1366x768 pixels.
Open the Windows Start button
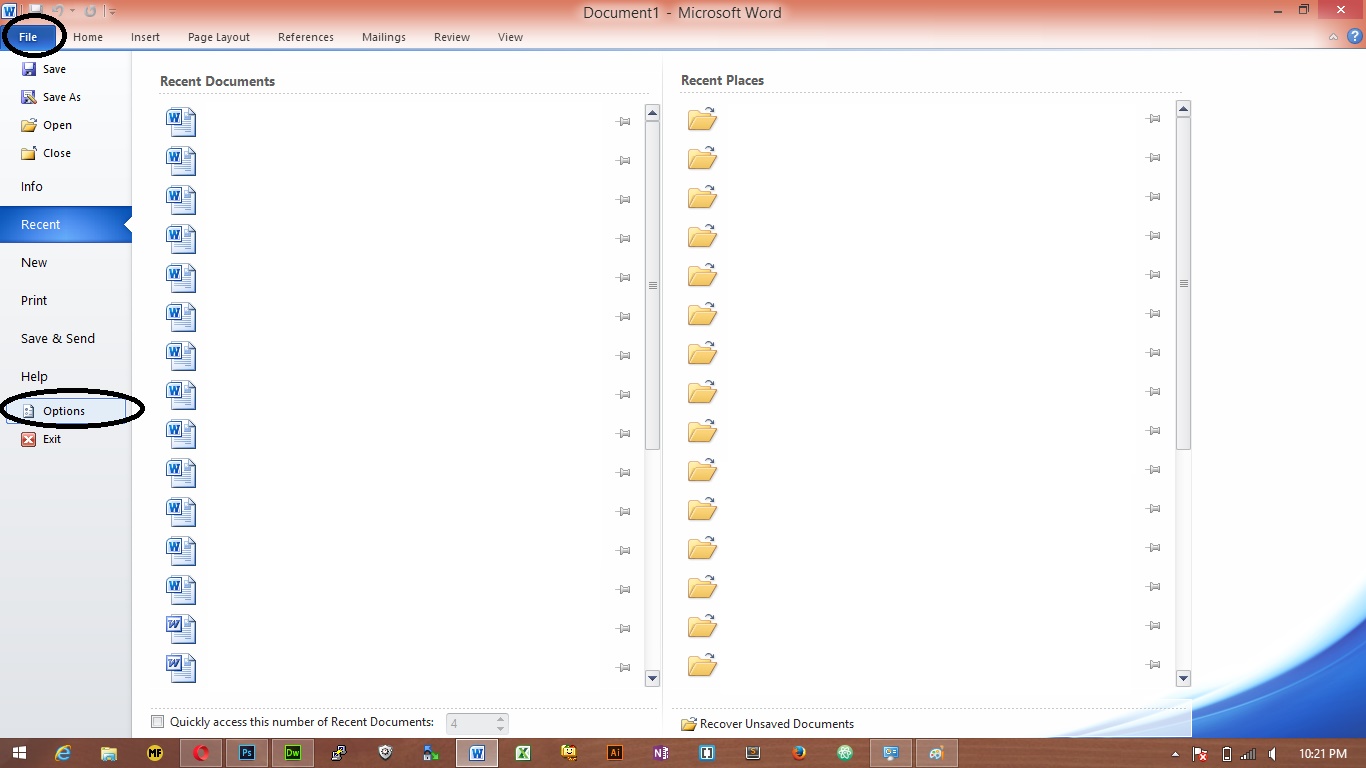coord(19,753)
